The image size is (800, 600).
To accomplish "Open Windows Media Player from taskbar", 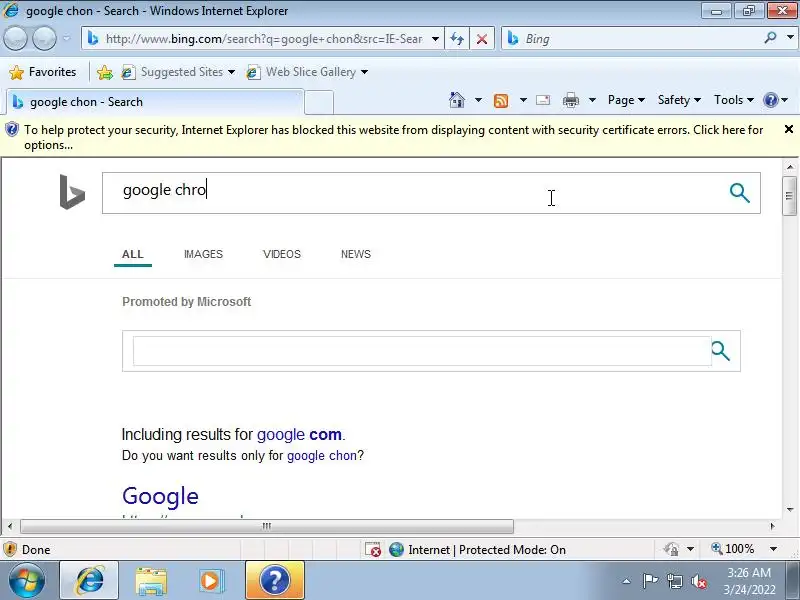I will 210,581.
